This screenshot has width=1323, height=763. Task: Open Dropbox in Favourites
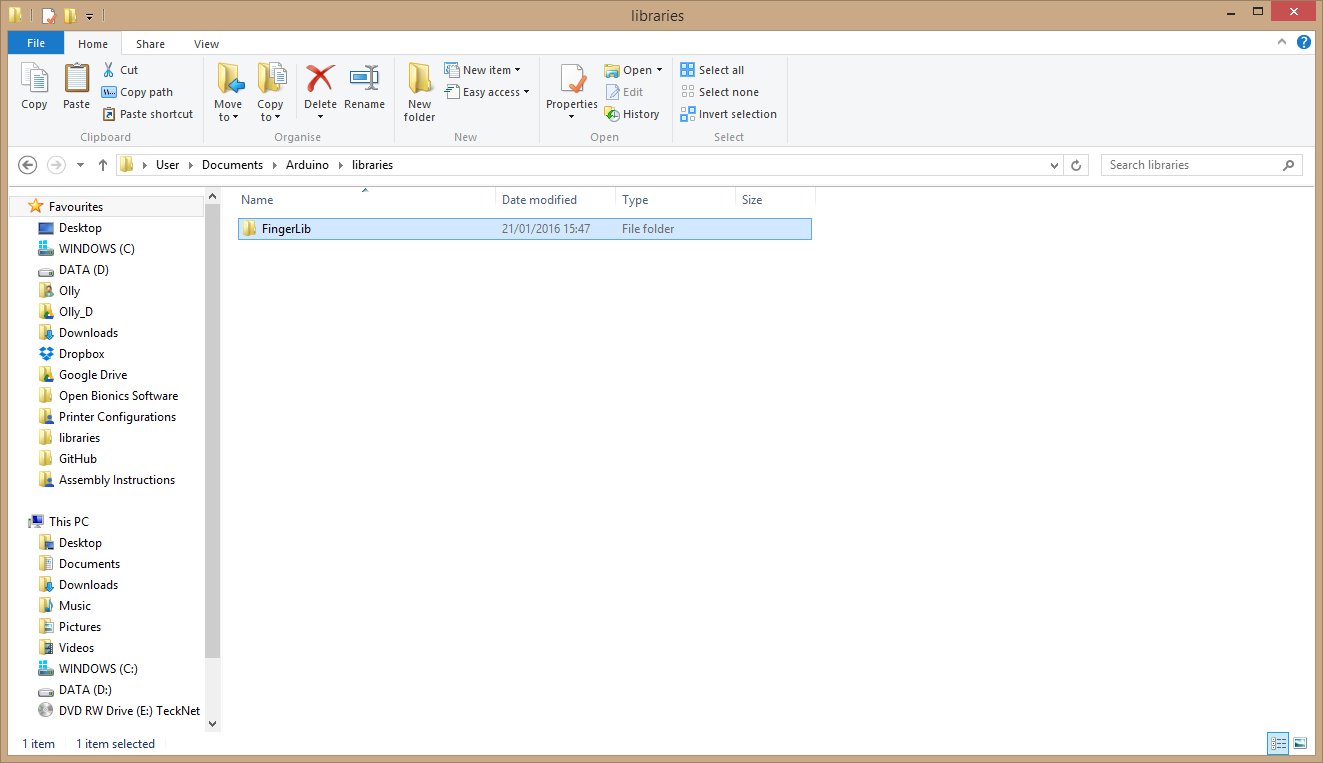[81, 354]
